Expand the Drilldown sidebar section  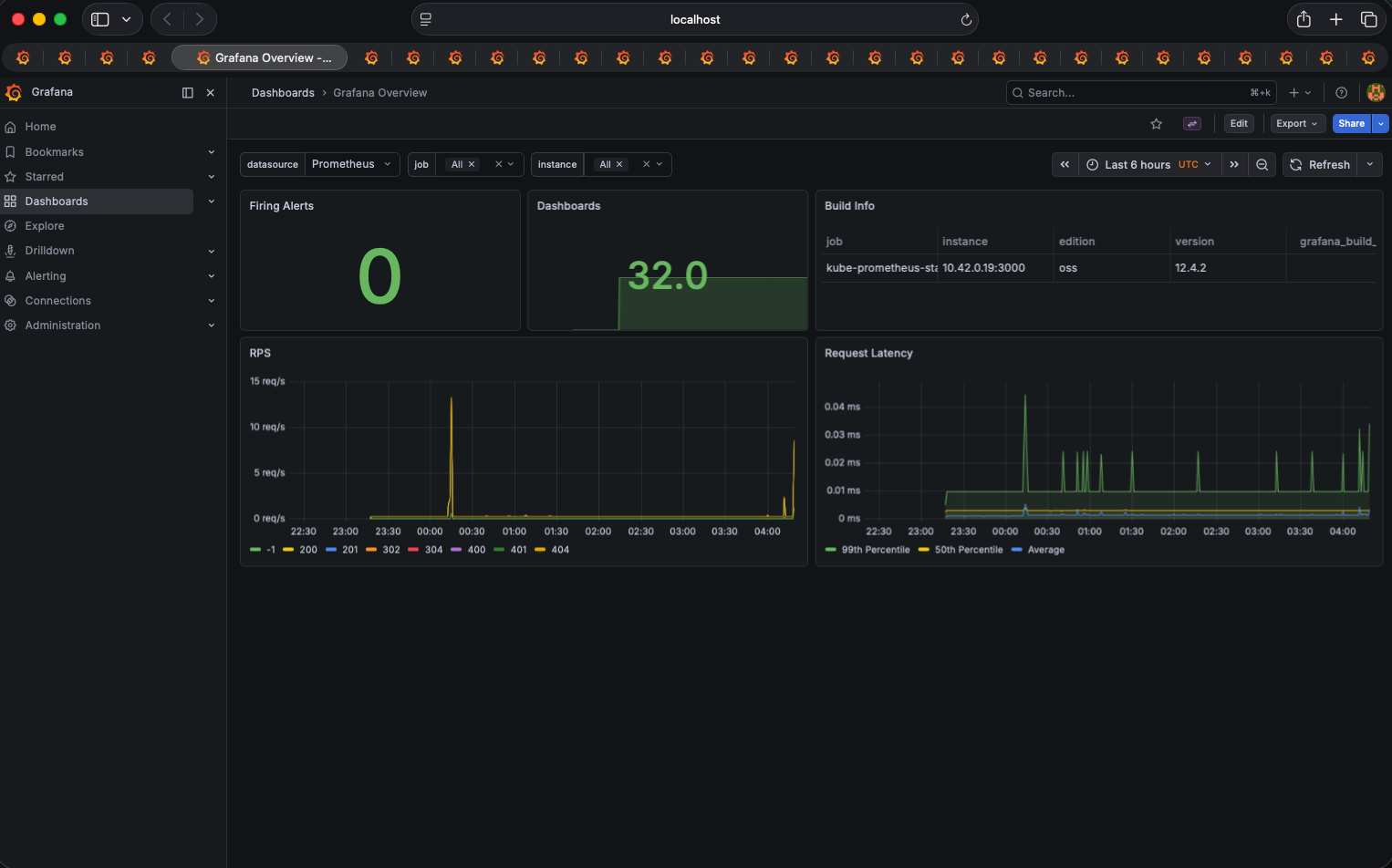click(x=212, y=251)
